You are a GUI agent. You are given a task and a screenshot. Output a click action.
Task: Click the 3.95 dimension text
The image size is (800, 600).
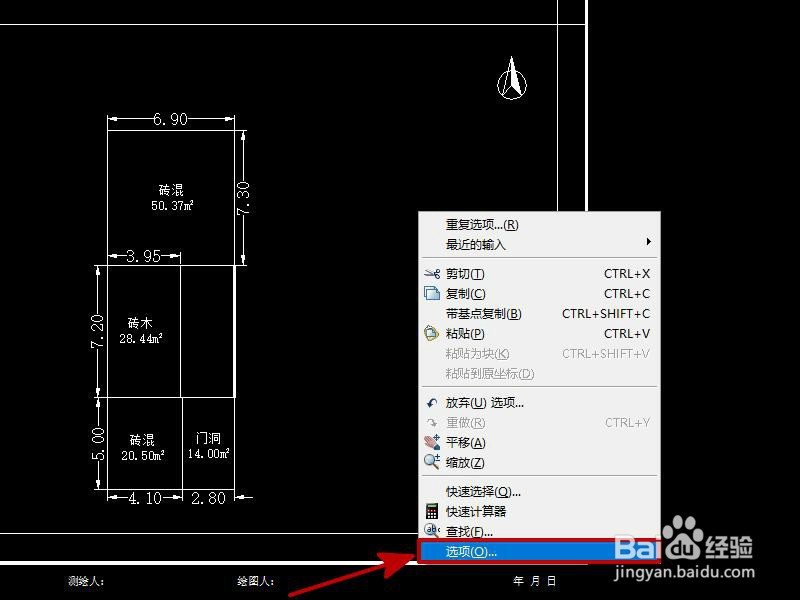coord(143,256)
